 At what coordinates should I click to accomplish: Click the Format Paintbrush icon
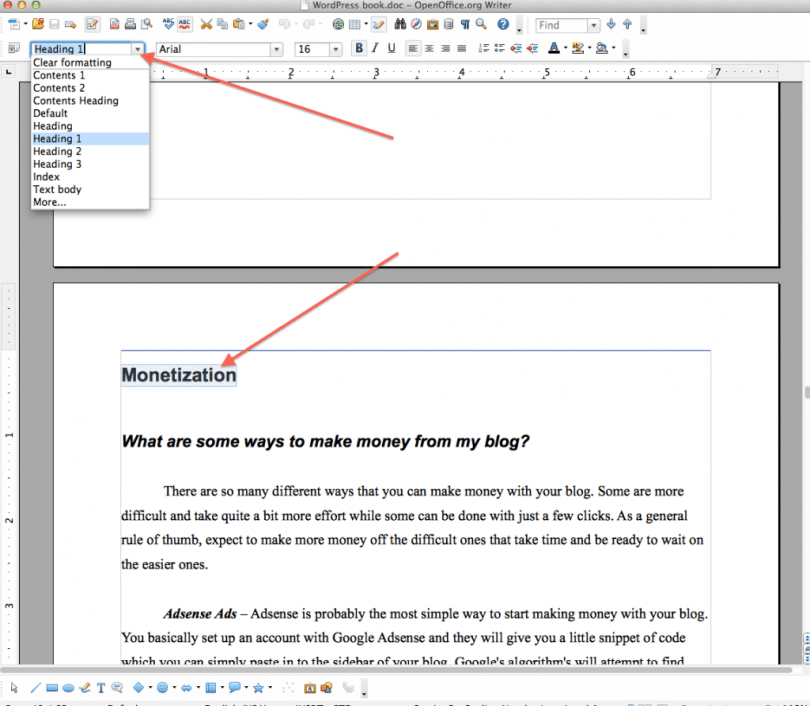point(263,24)
